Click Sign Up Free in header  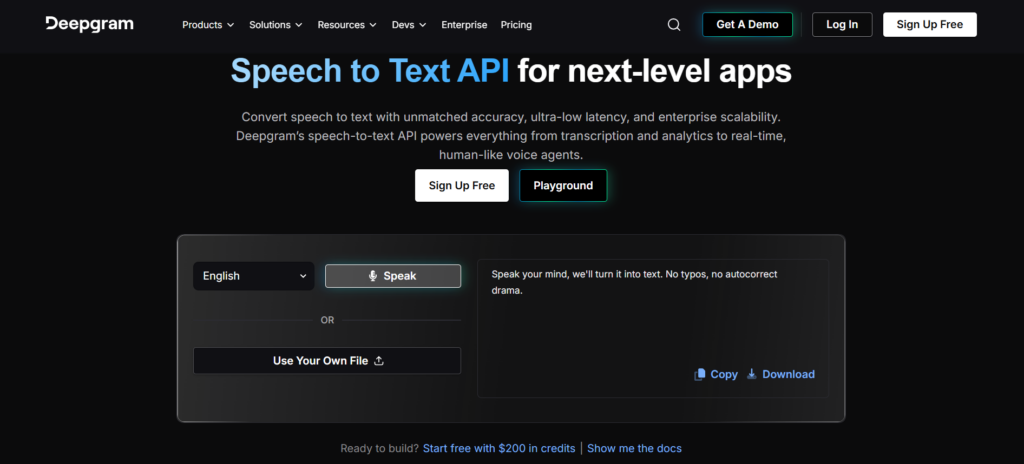930,24
